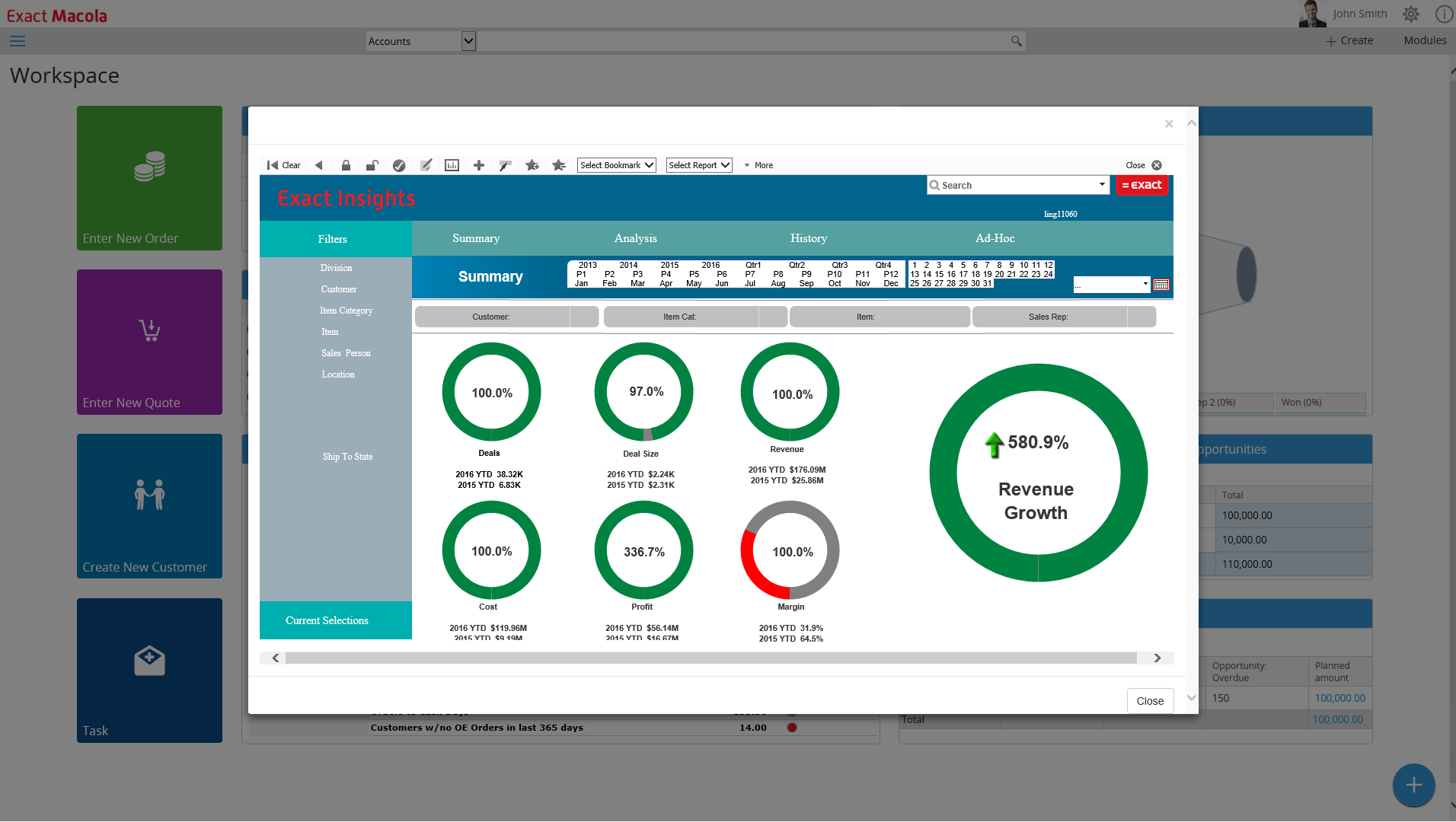Open the hamburger menu icon
This screenshot has height=822, width=1456.
tap(18, 41)
